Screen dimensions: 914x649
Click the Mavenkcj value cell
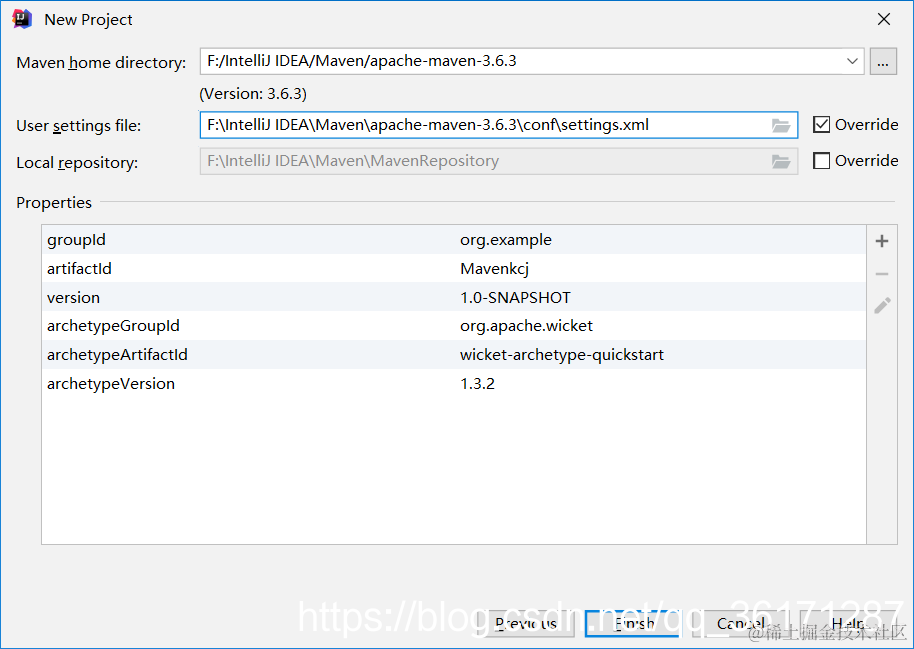[x=494, y=269]
